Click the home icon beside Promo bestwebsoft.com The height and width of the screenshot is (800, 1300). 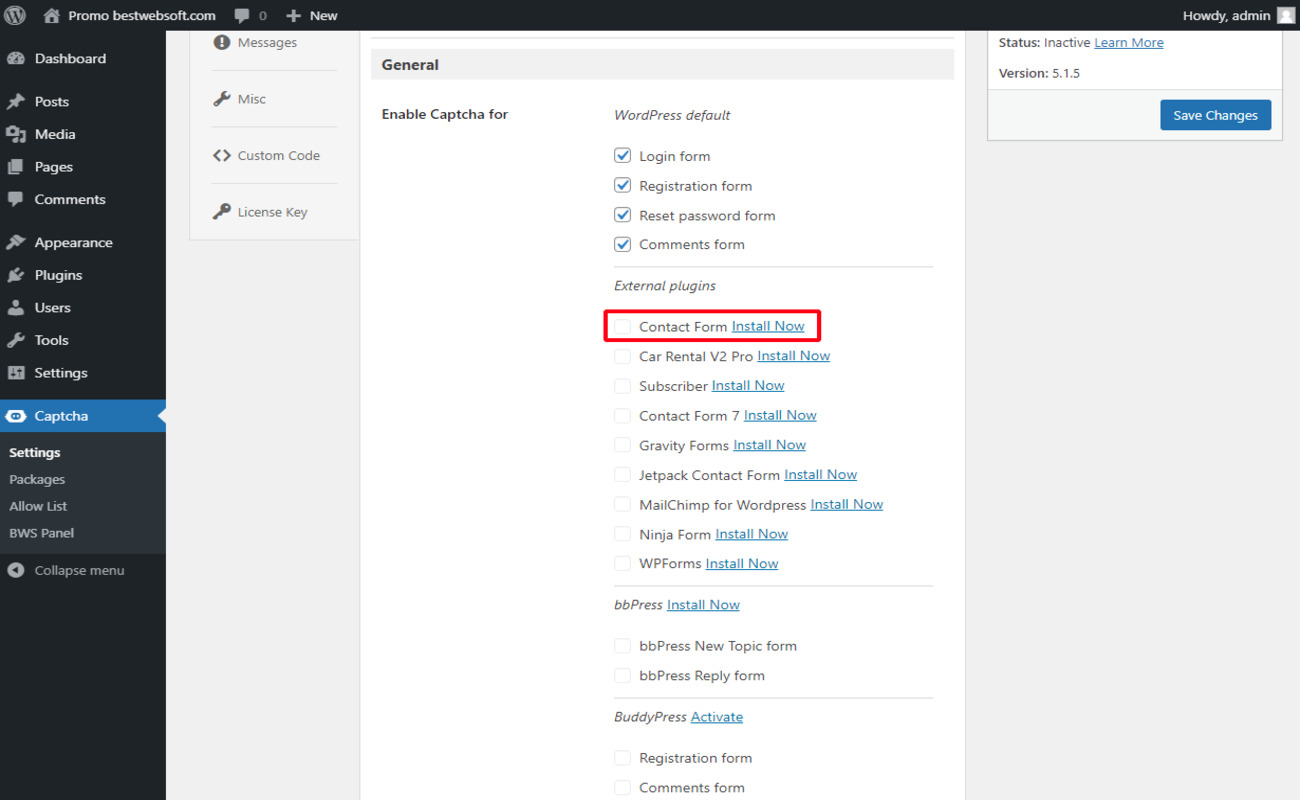coord(52,15)
